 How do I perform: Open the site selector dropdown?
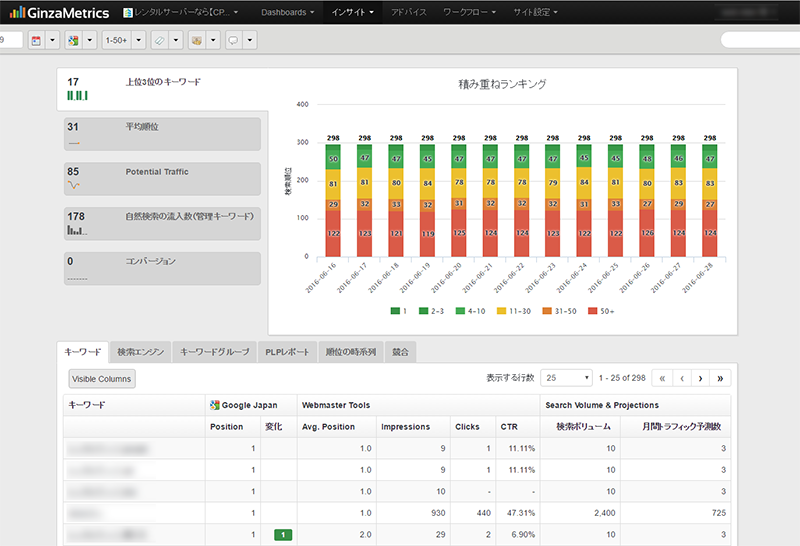181,12
